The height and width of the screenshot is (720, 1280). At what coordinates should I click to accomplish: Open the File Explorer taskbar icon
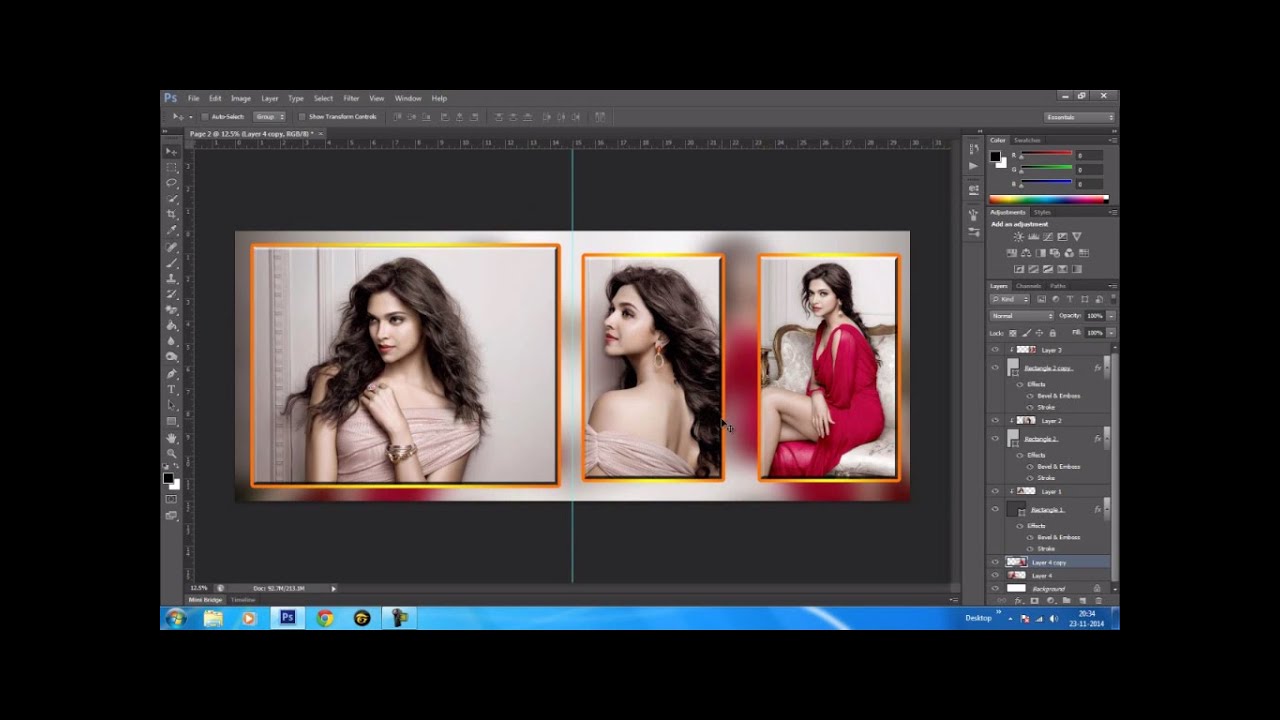(x=213, y=618)
